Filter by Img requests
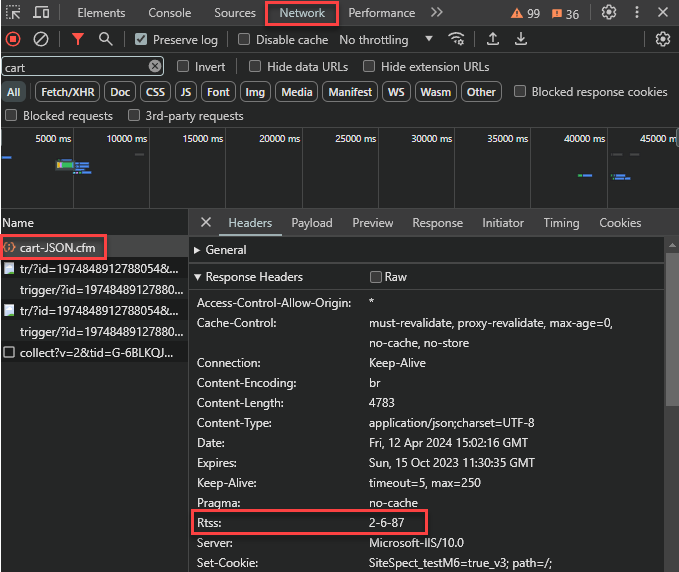679x572 pixels. coord(255,92)
